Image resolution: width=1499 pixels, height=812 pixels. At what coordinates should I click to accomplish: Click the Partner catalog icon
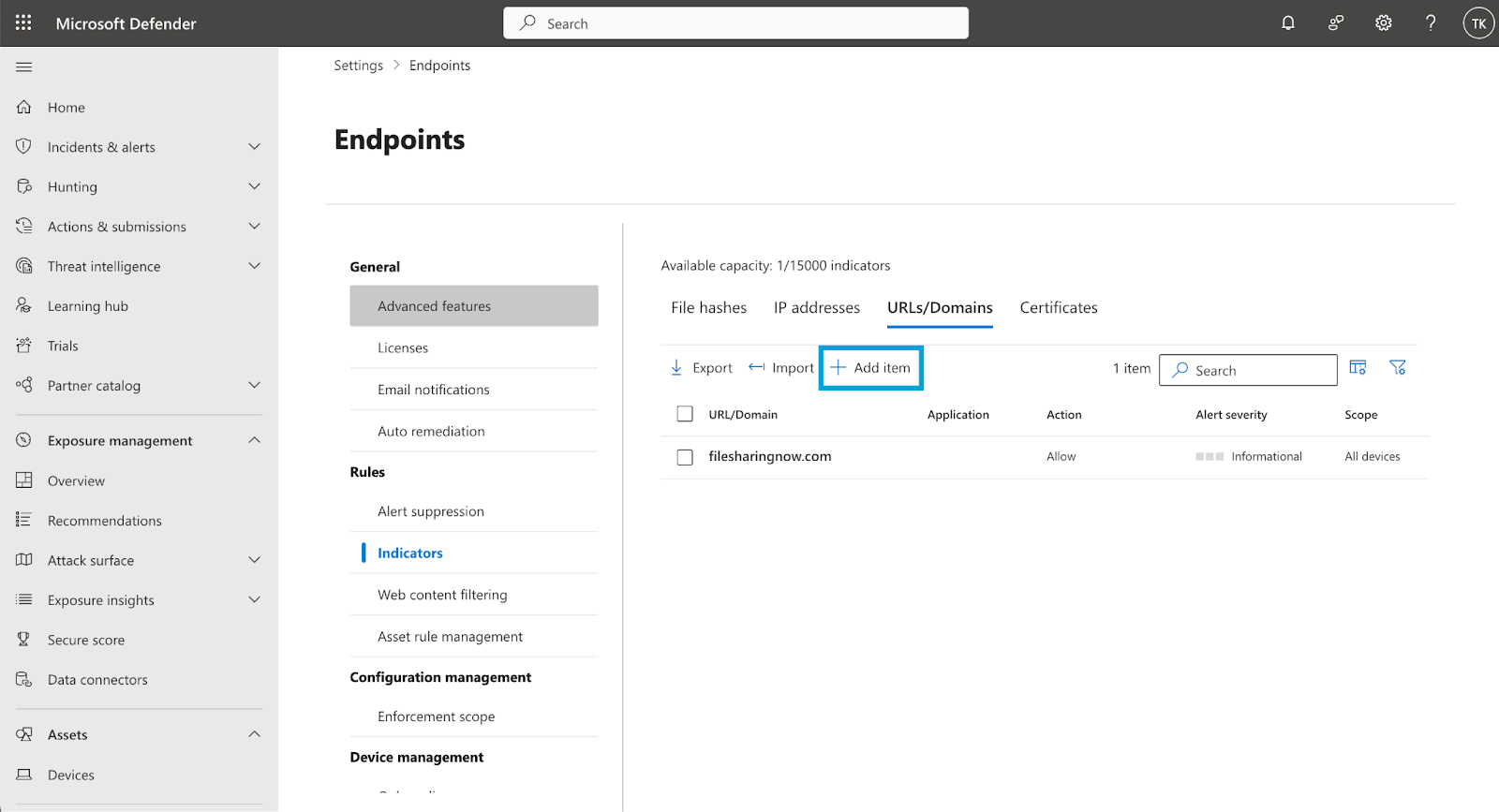click(24, 385)
